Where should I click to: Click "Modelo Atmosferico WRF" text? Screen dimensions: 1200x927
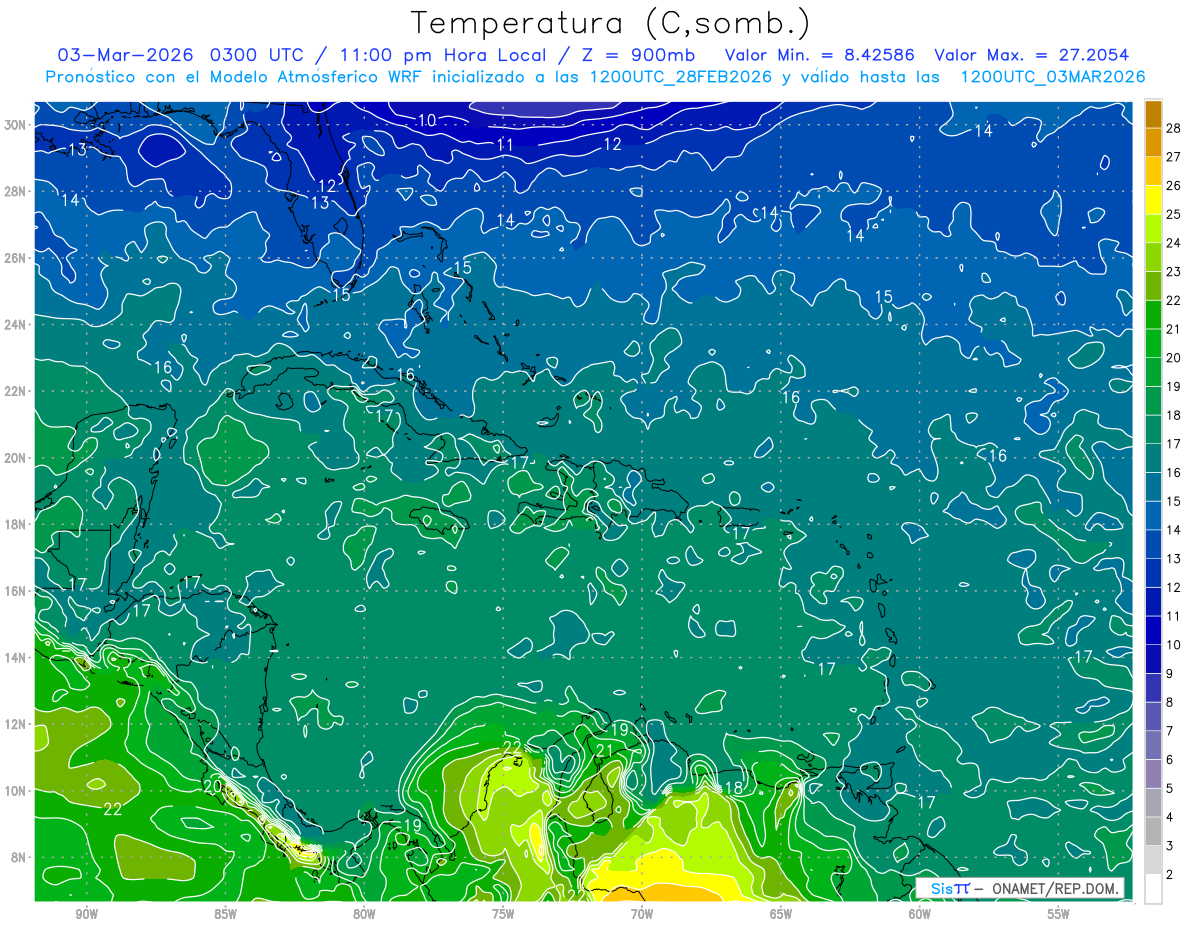[315, 77]
